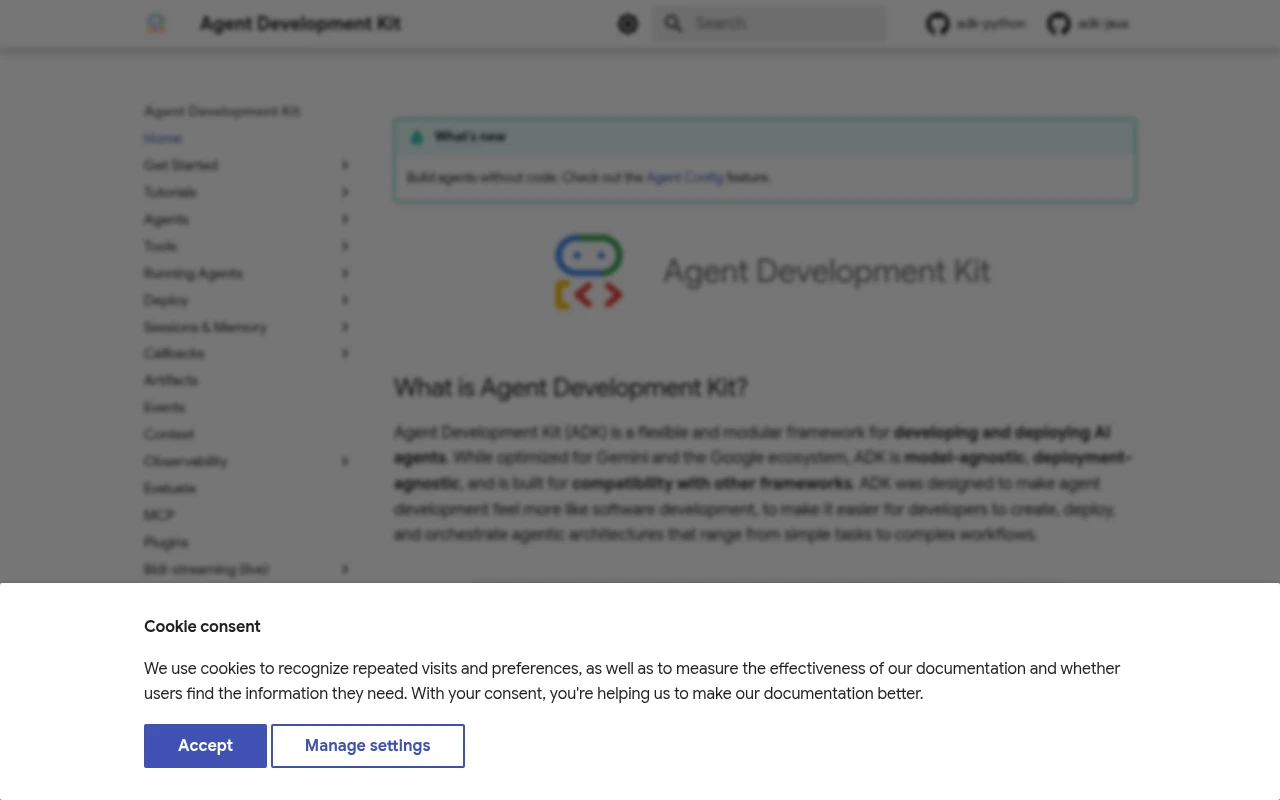
Task: Click the Agent Development Kit logo illustration
Action: pyautogui.click(x=589, y=272)
